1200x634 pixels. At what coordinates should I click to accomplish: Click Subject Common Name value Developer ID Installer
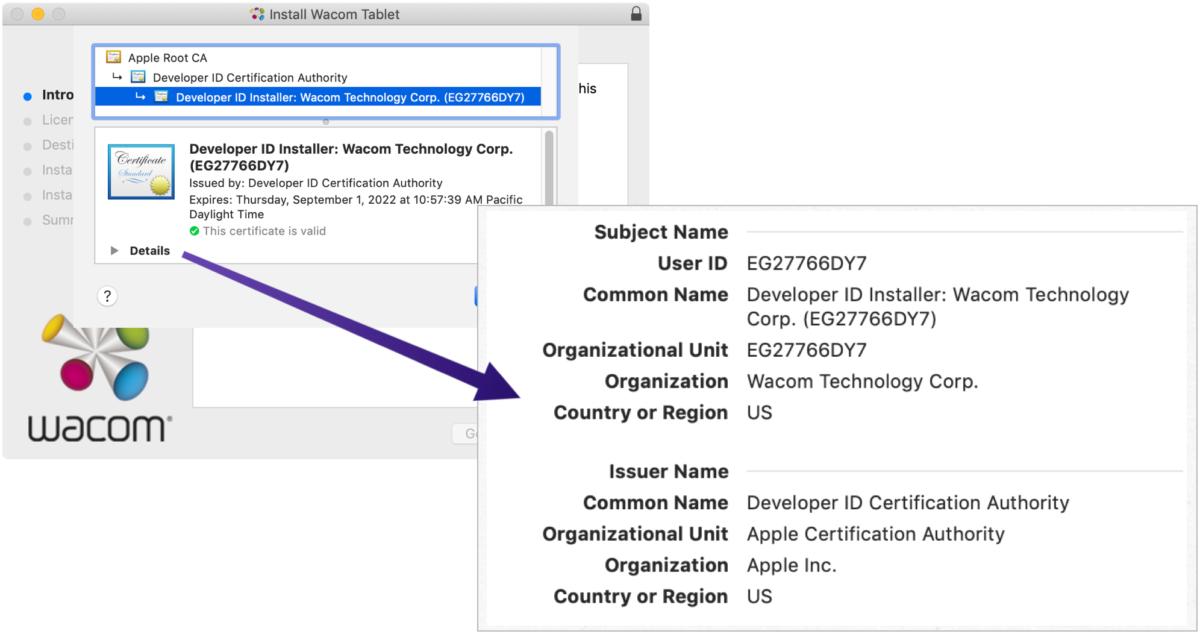[x=938, y=307]
